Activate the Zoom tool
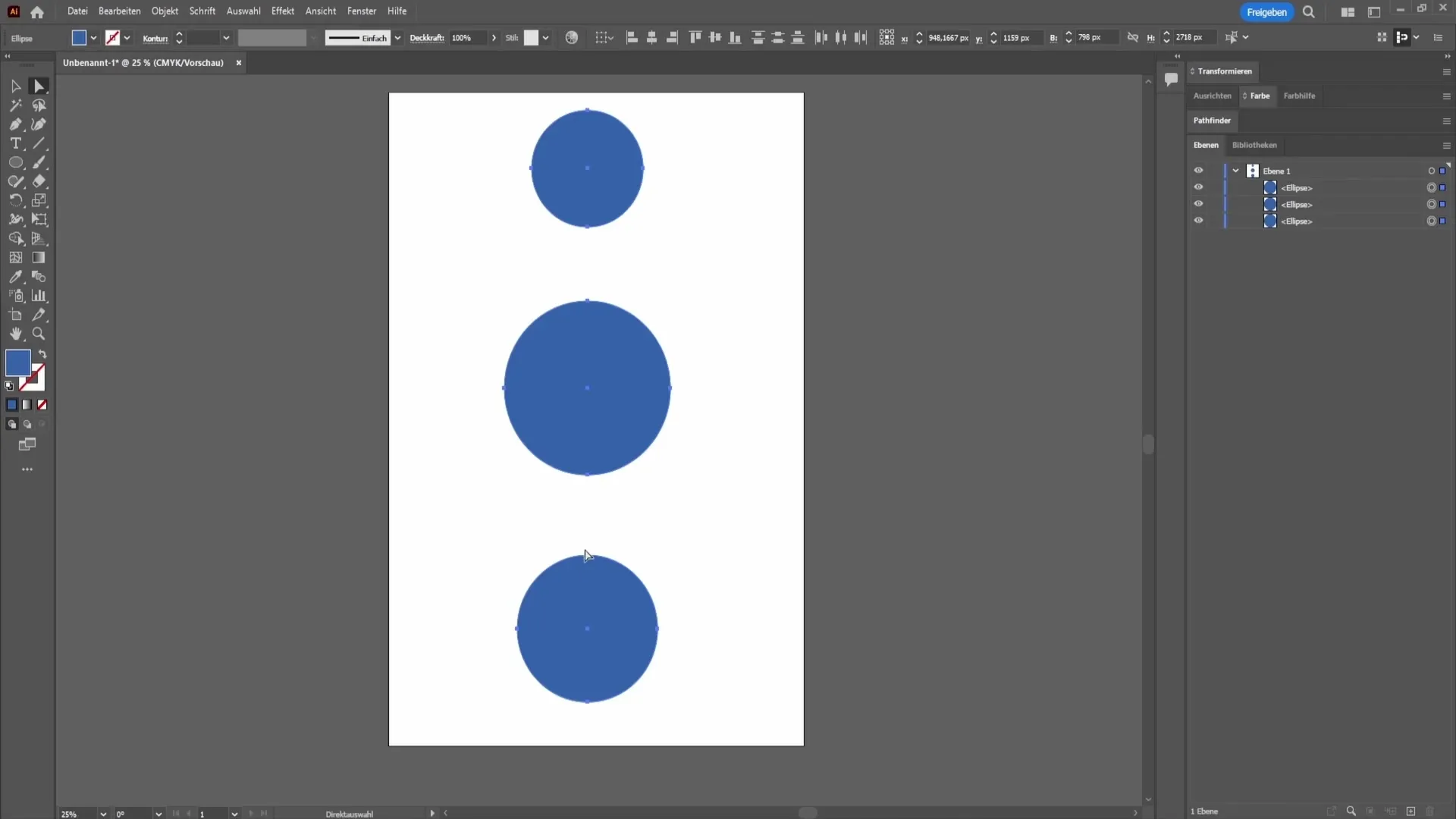 pyautogui.click(x=39, y=334)
